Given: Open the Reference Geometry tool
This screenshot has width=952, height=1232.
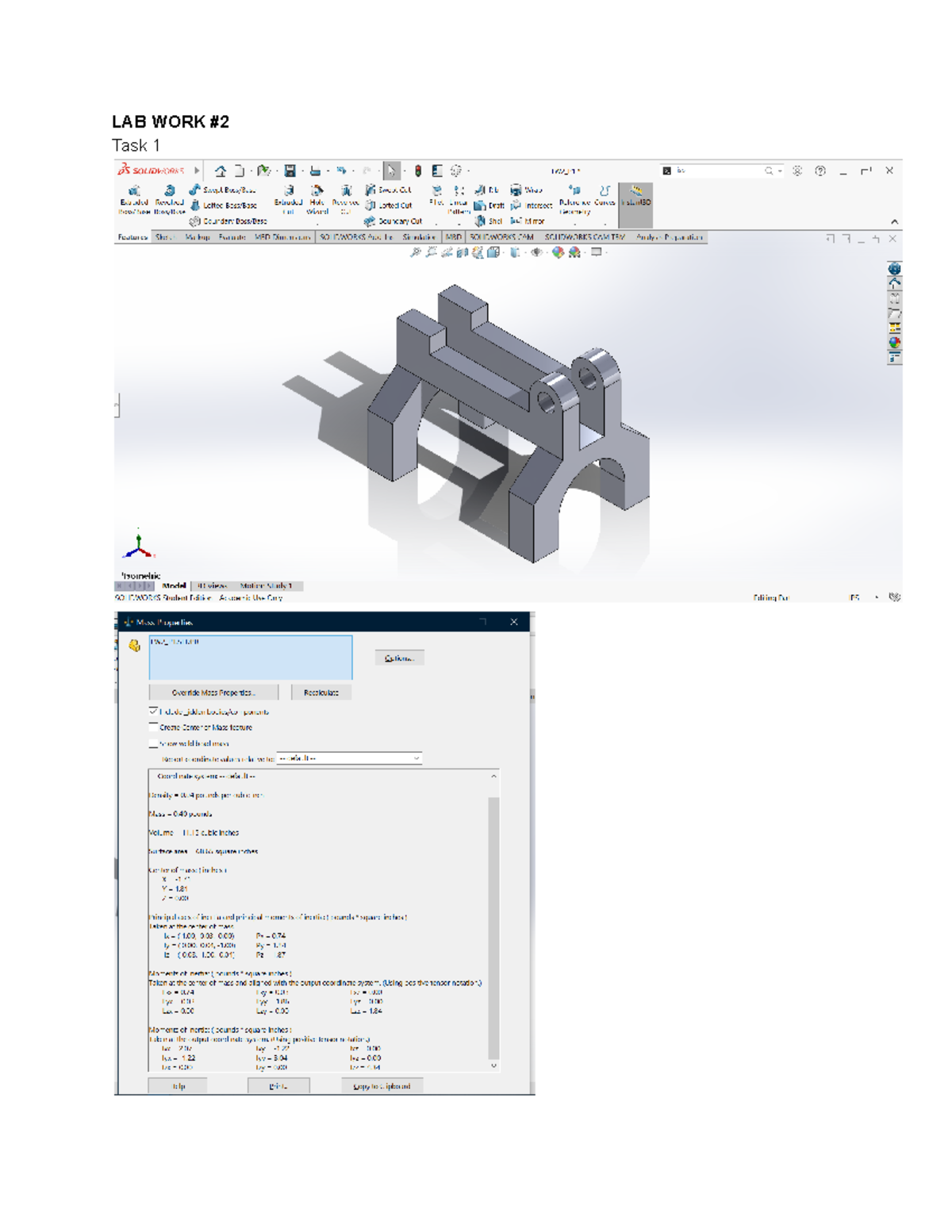Looking at the screenshot, I should pyautogui.click(x=574, y=199).
